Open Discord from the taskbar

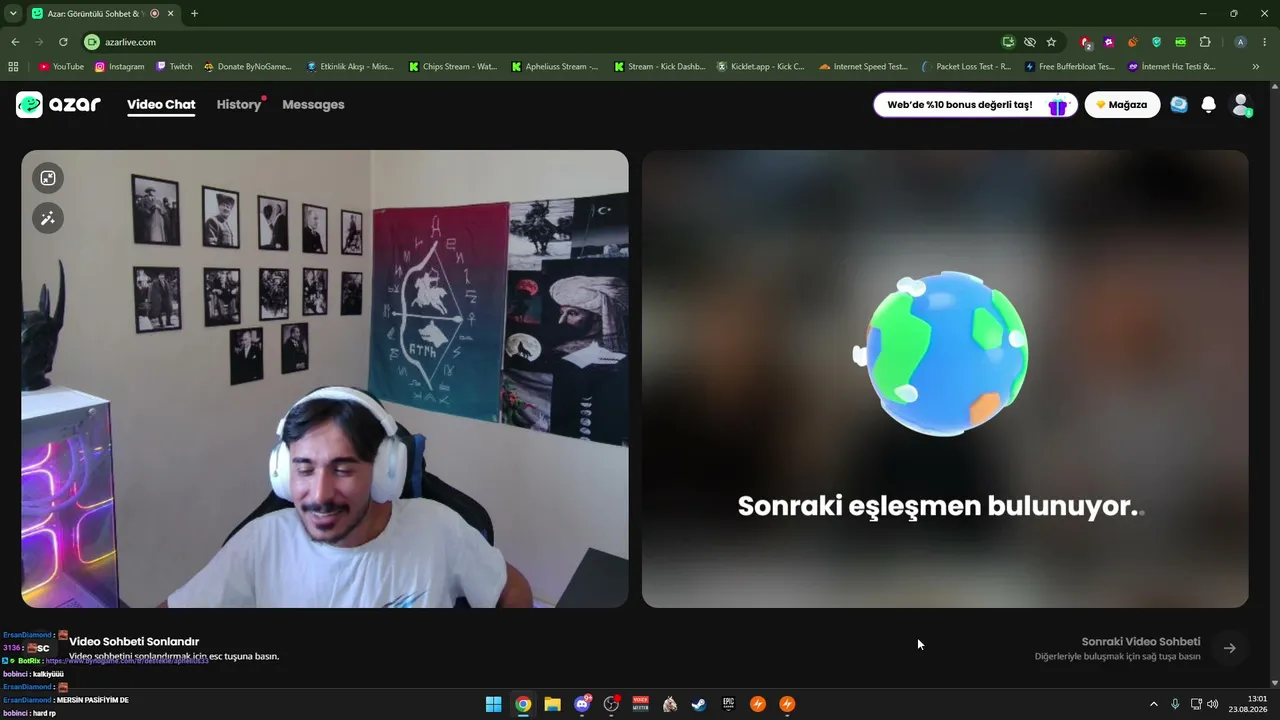click(582, 704)
